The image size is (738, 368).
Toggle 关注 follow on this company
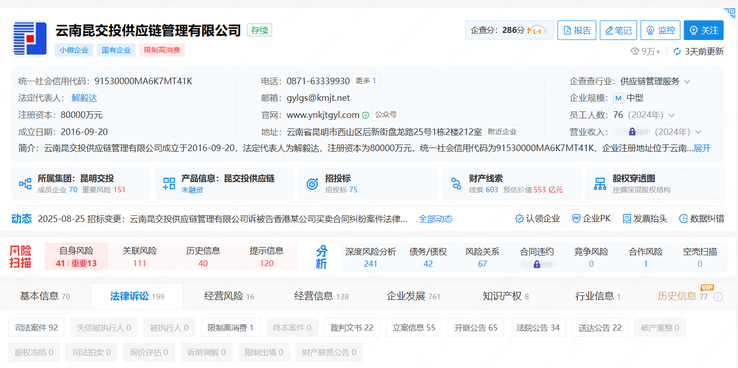tap(704, 30)
